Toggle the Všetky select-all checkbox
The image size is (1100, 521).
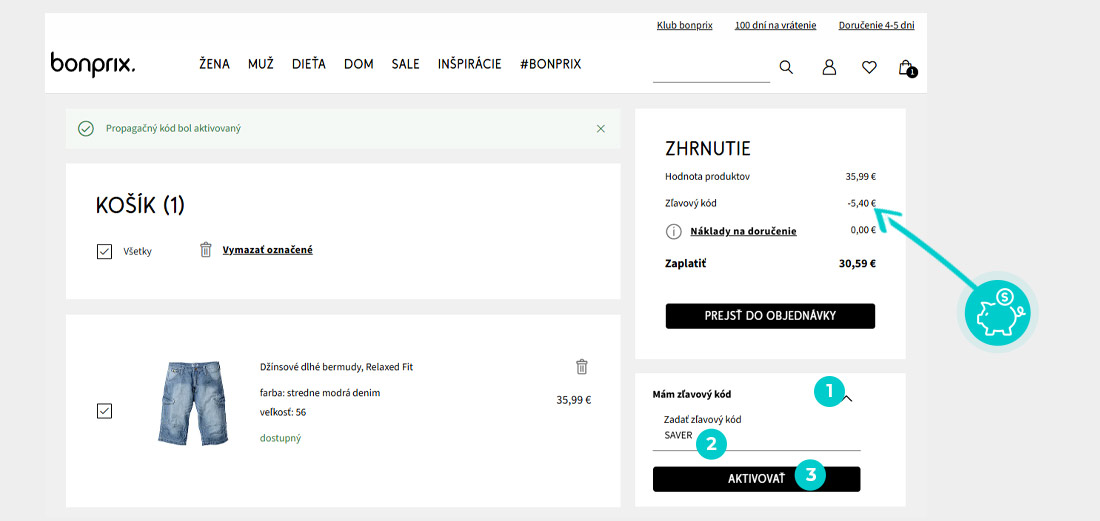[x=105, y=251]
